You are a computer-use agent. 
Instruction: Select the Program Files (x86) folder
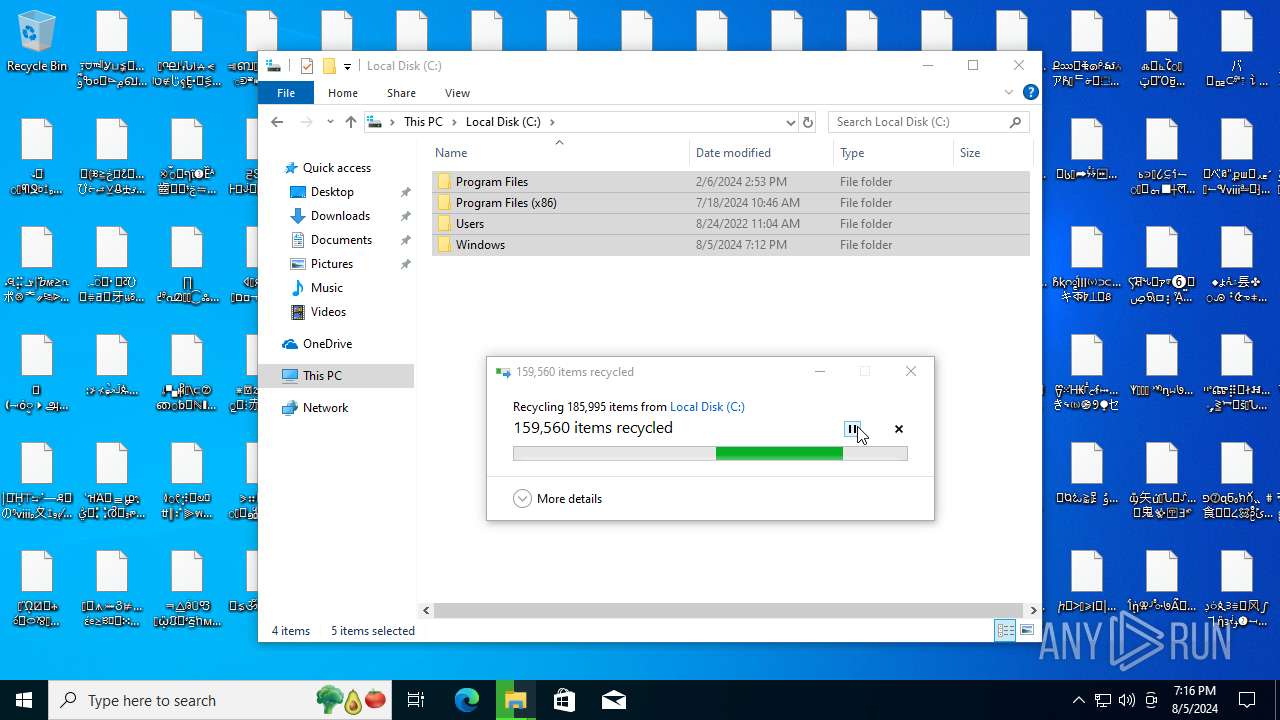point(731,203)
